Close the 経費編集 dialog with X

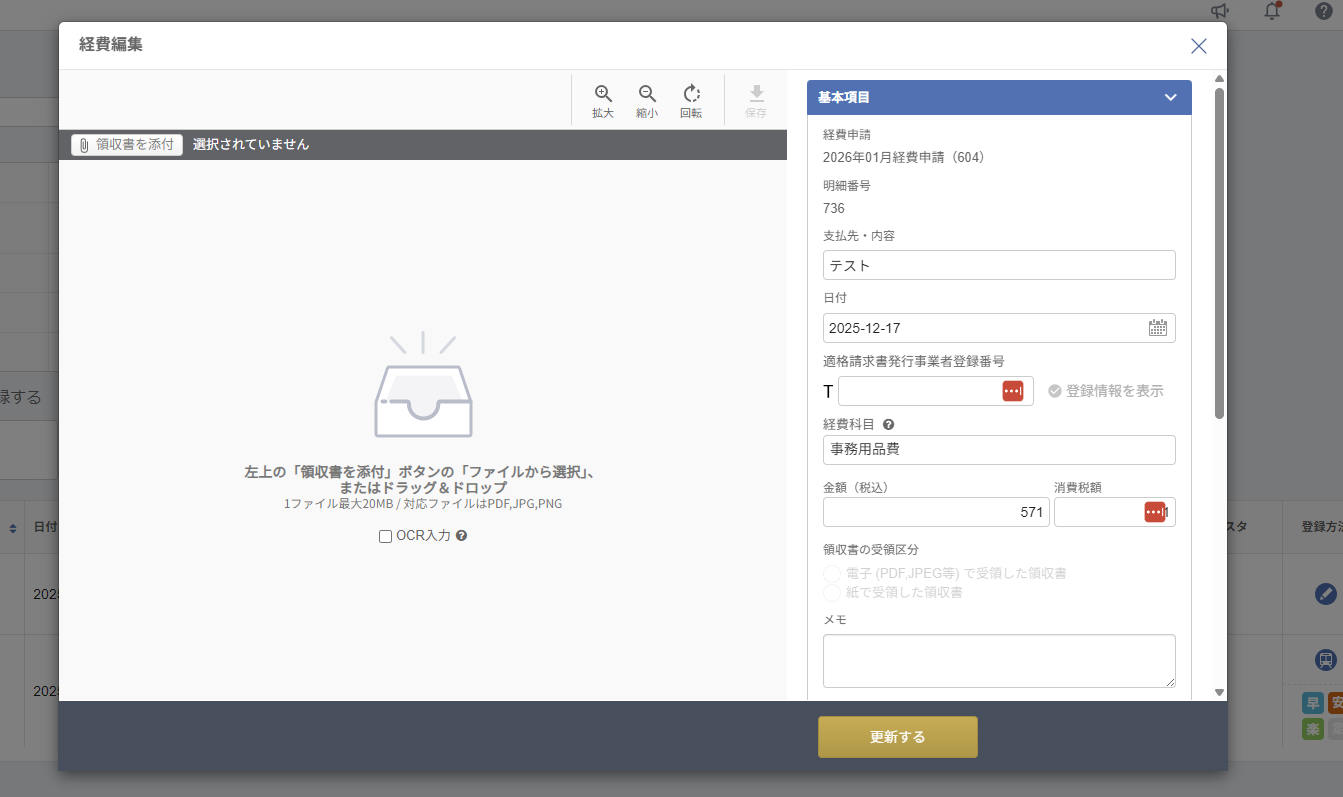point(1198,46)
